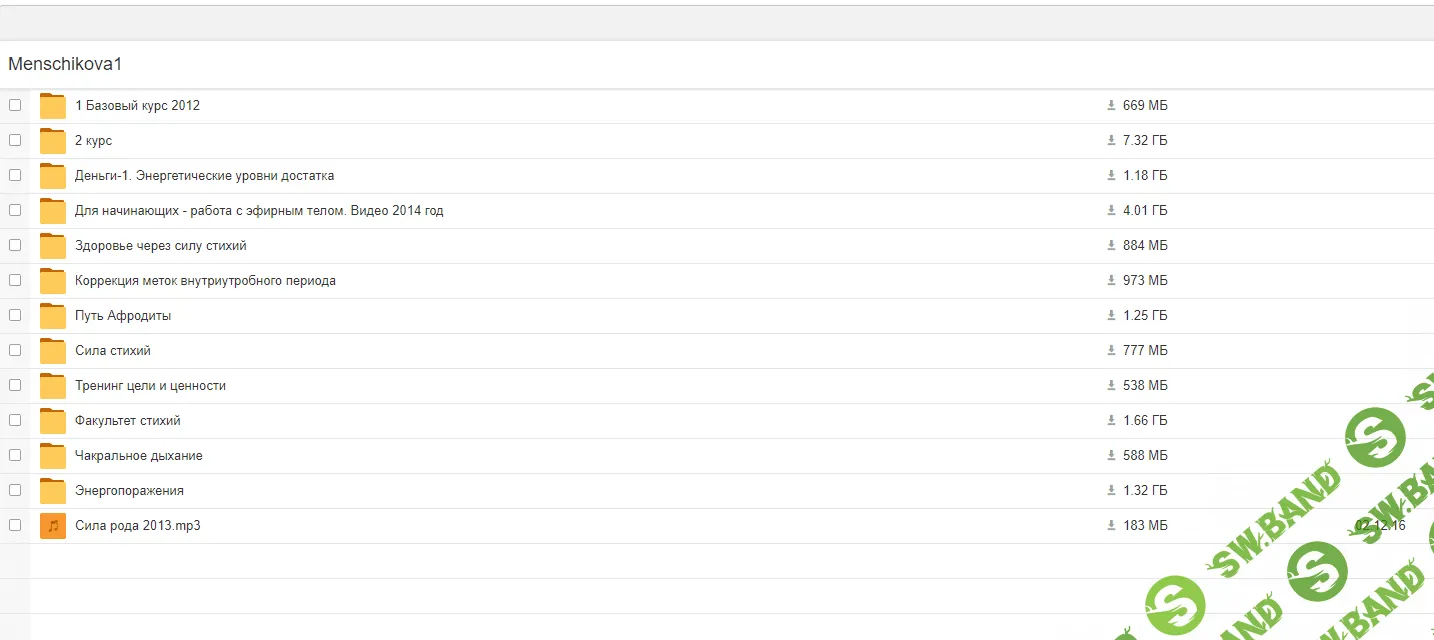The image size is (1434, 640).
Task: Select checkbox for Здоровье через силу стихий
Action: 15,245
